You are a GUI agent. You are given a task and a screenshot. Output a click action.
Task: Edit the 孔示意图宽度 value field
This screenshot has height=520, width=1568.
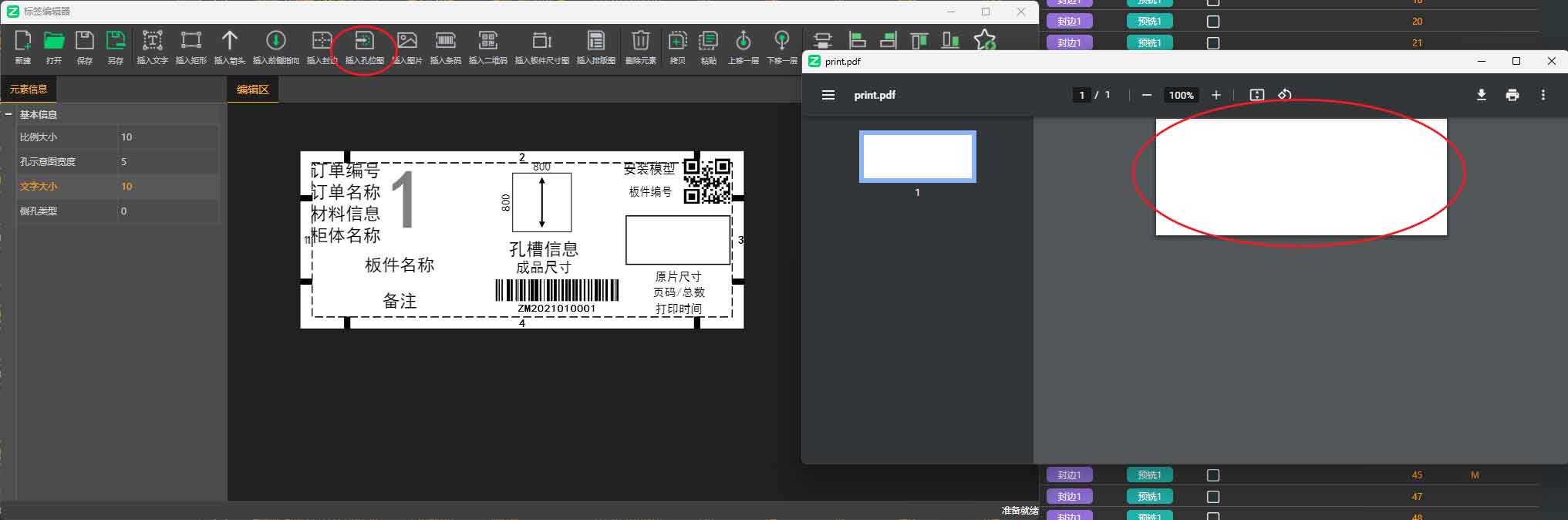[x=168, y=161]
